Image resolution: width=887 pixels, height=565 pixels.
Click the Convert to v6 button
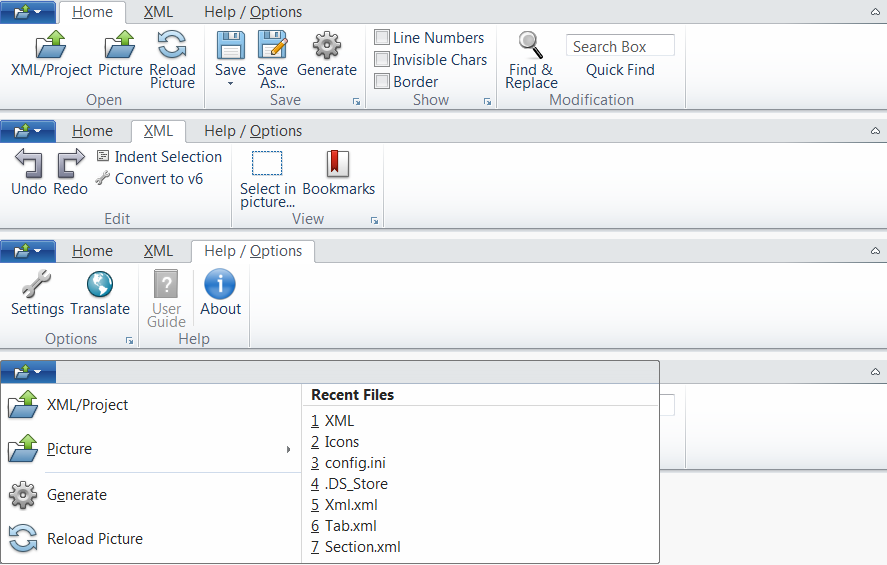click(x=158, y=179)
